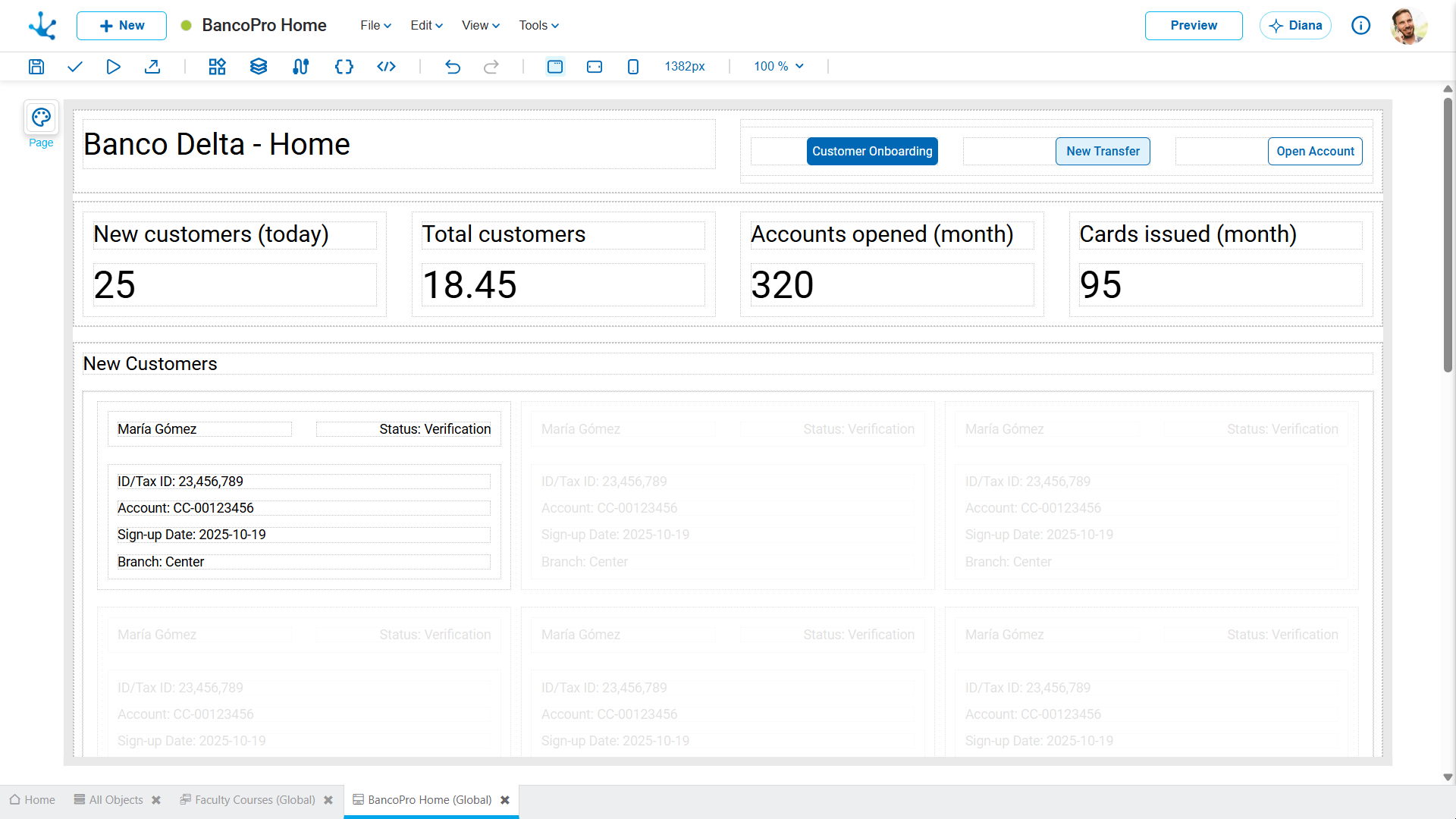Open the File menu
1456x819 pixels.
click(x=375, y=26)
